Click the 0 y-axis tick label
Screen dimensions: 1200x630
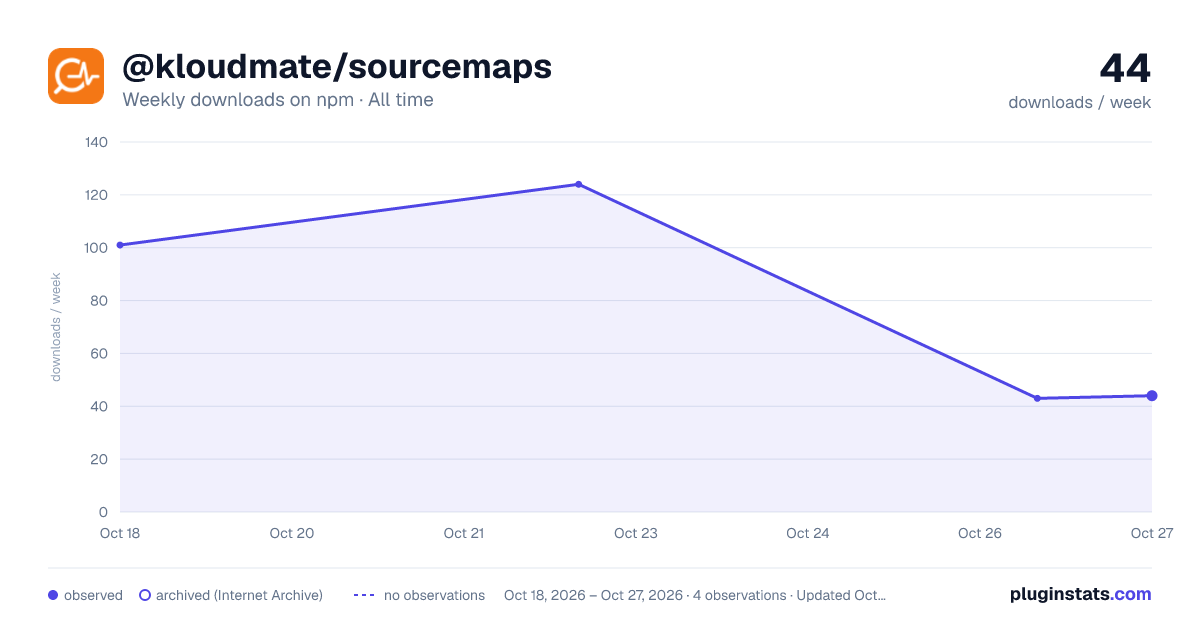pos(104,513)
